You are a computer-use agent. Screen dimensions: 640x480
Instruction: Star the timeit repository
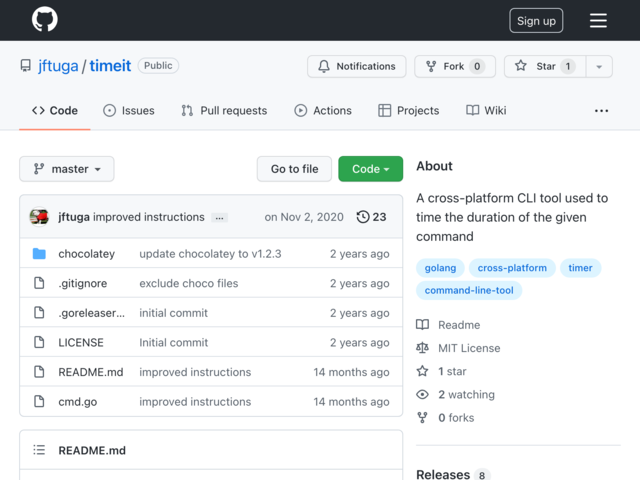coord(545,66)
